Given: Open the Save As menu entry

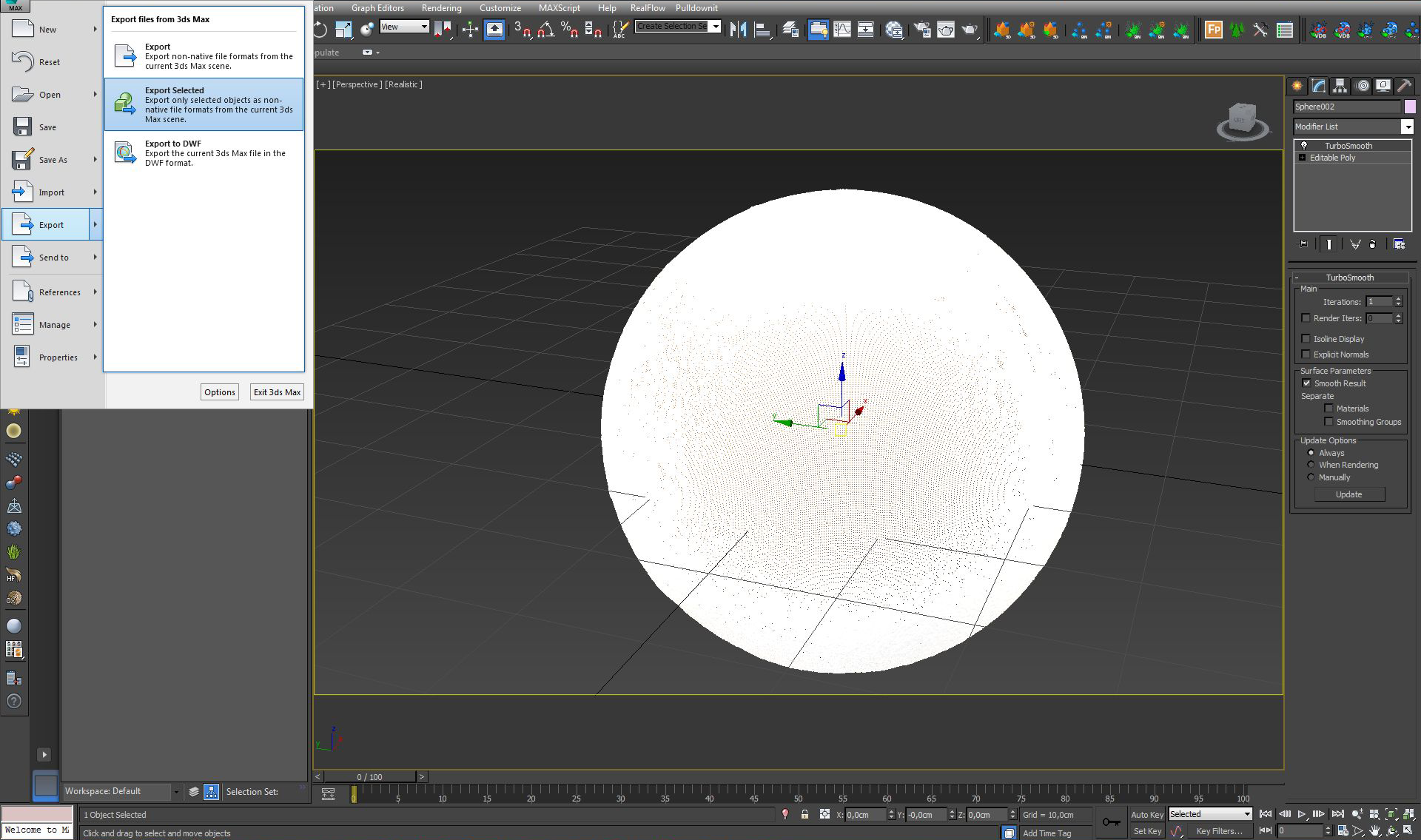Looking at the screenshot, I should (x=52, y=160).
